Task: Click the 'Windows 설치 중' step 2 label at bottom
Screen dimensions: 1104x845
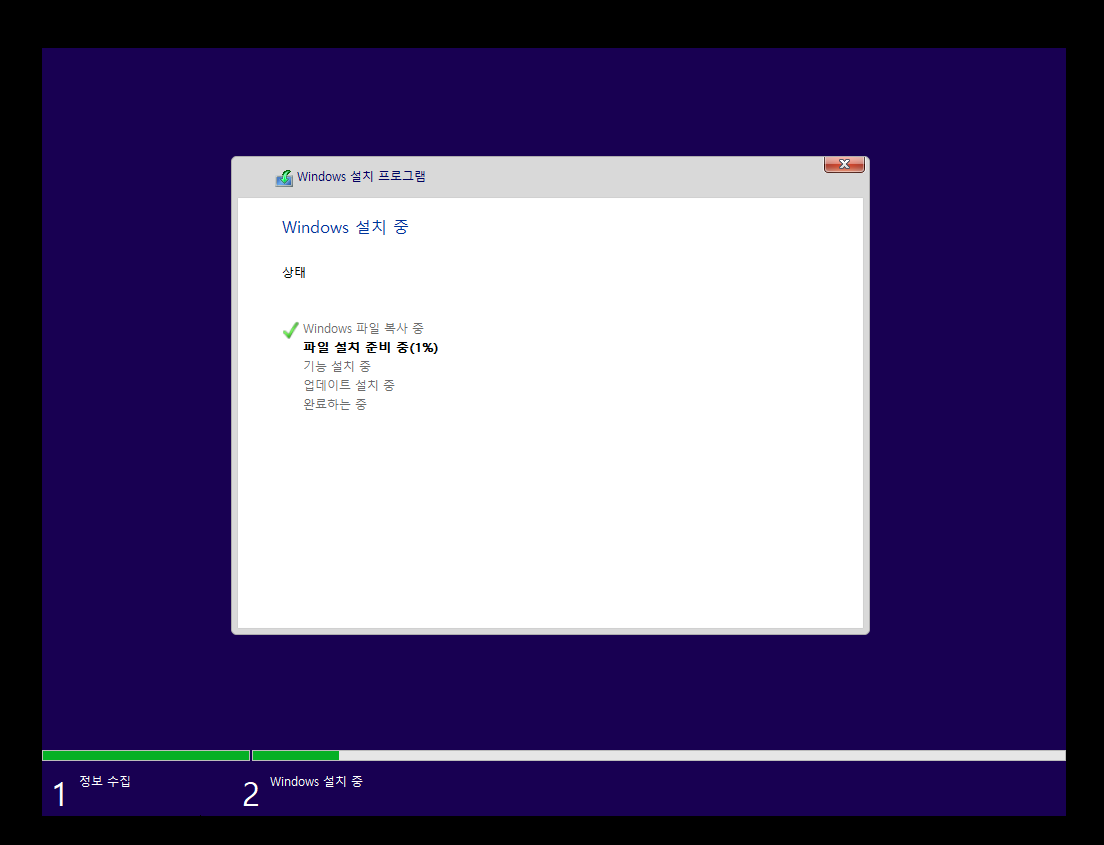Action: tap(316, 782)
